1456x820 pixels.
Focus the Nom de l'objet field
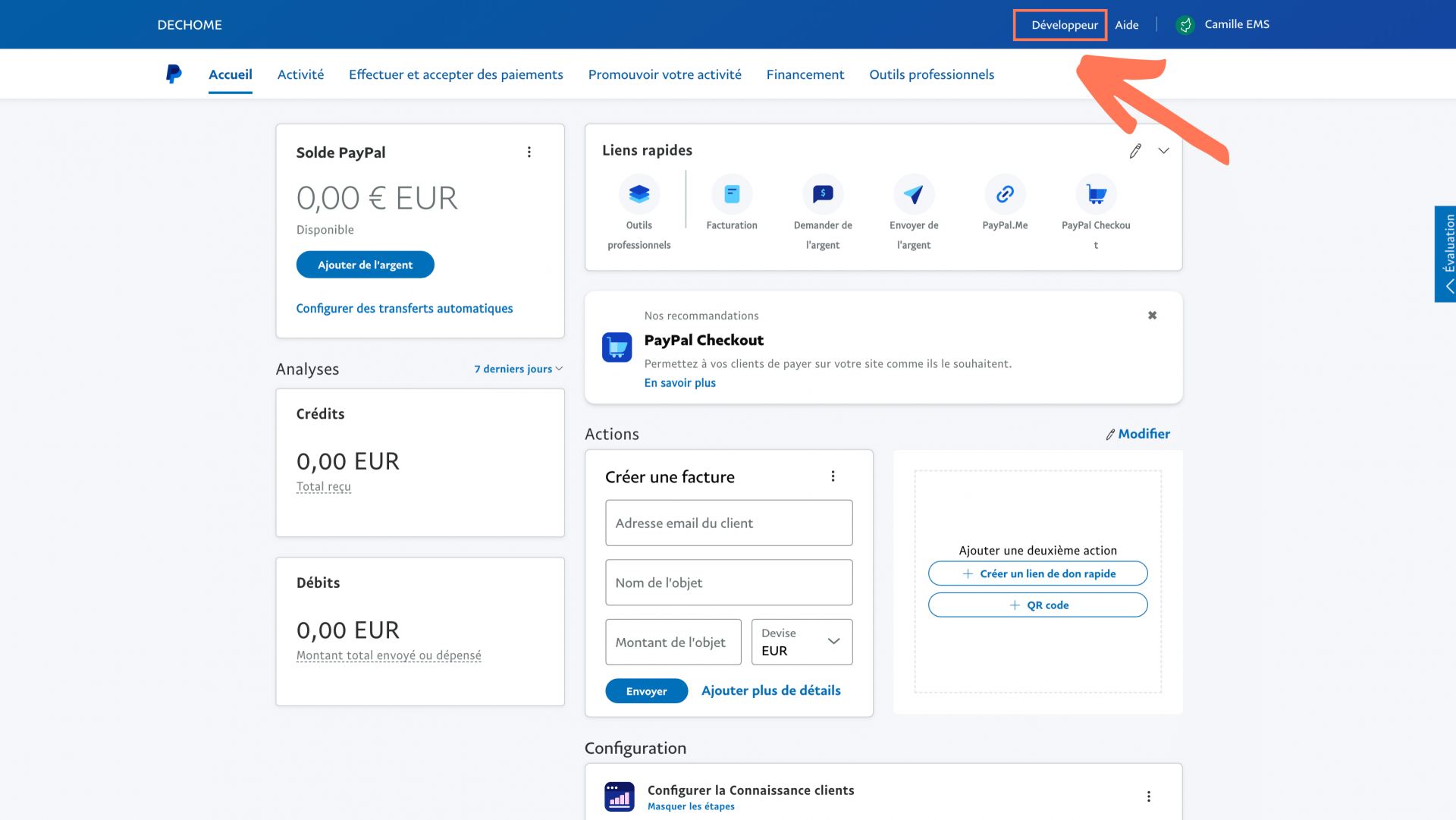(729, 583)
